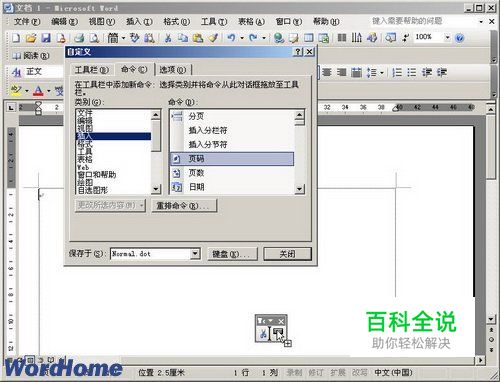Click category list scroll down arrow
The image size is (500, 382).
click(x=156, y=189)
